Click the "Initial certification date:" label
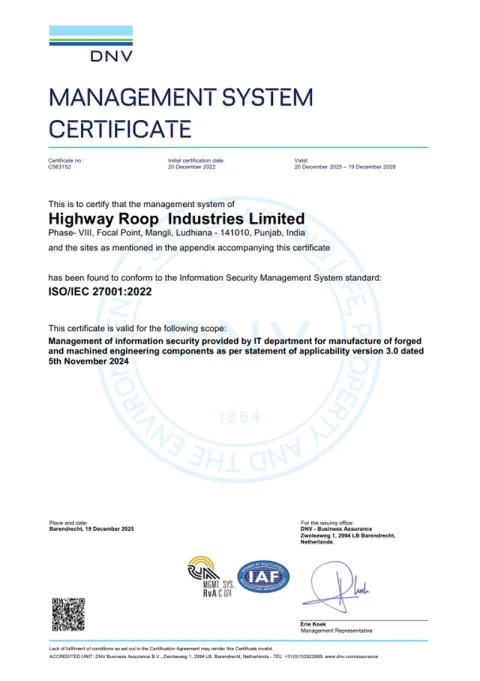This screenshot has width=480, height=681. click(x=196, y=161)
